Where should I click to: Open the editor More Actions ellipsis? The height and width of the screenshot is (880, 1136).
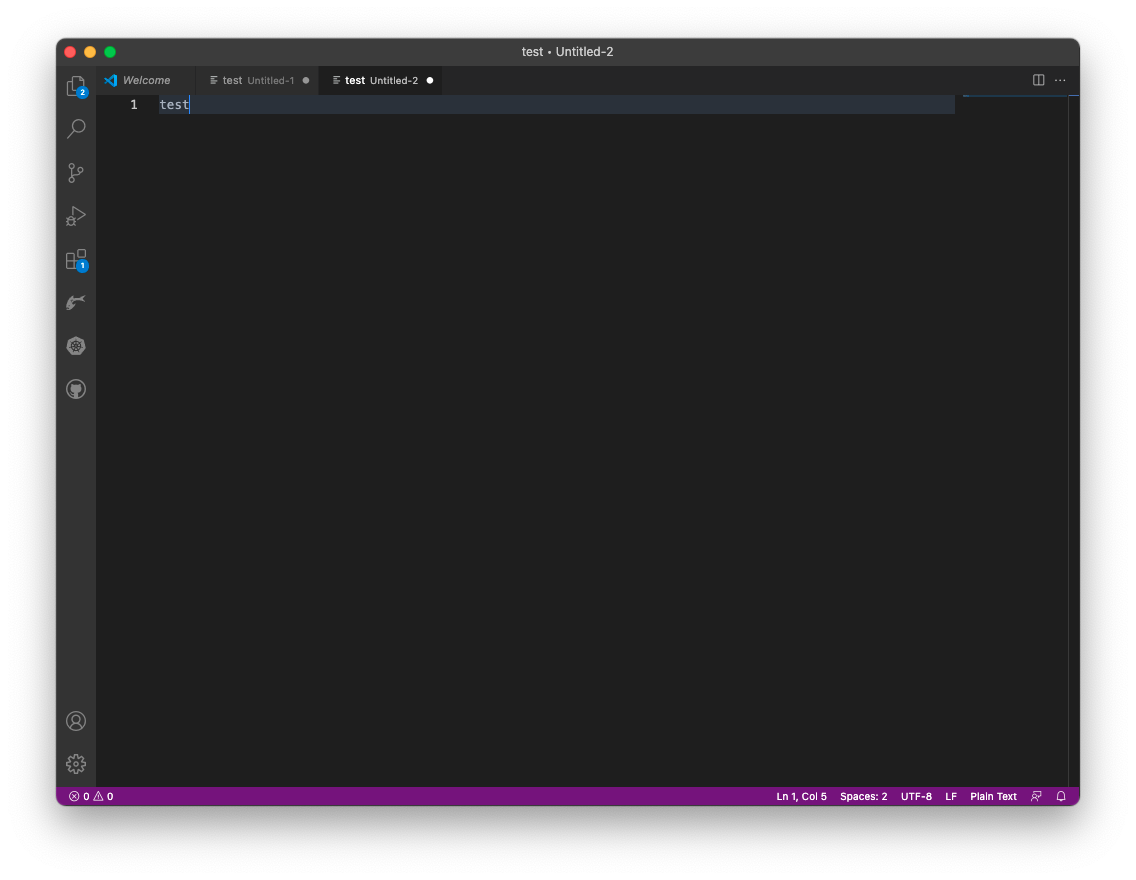[1060, 80]
